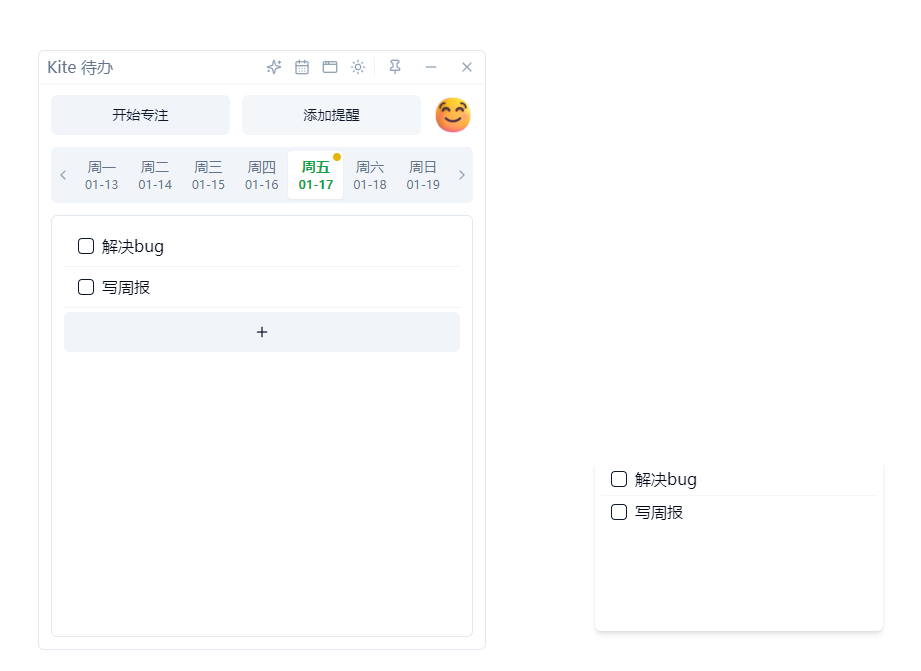Image resolution: width=921 pixels, height=671 pixels.
Task: Select the 周四 01-16 day tab
Action: 262,175
